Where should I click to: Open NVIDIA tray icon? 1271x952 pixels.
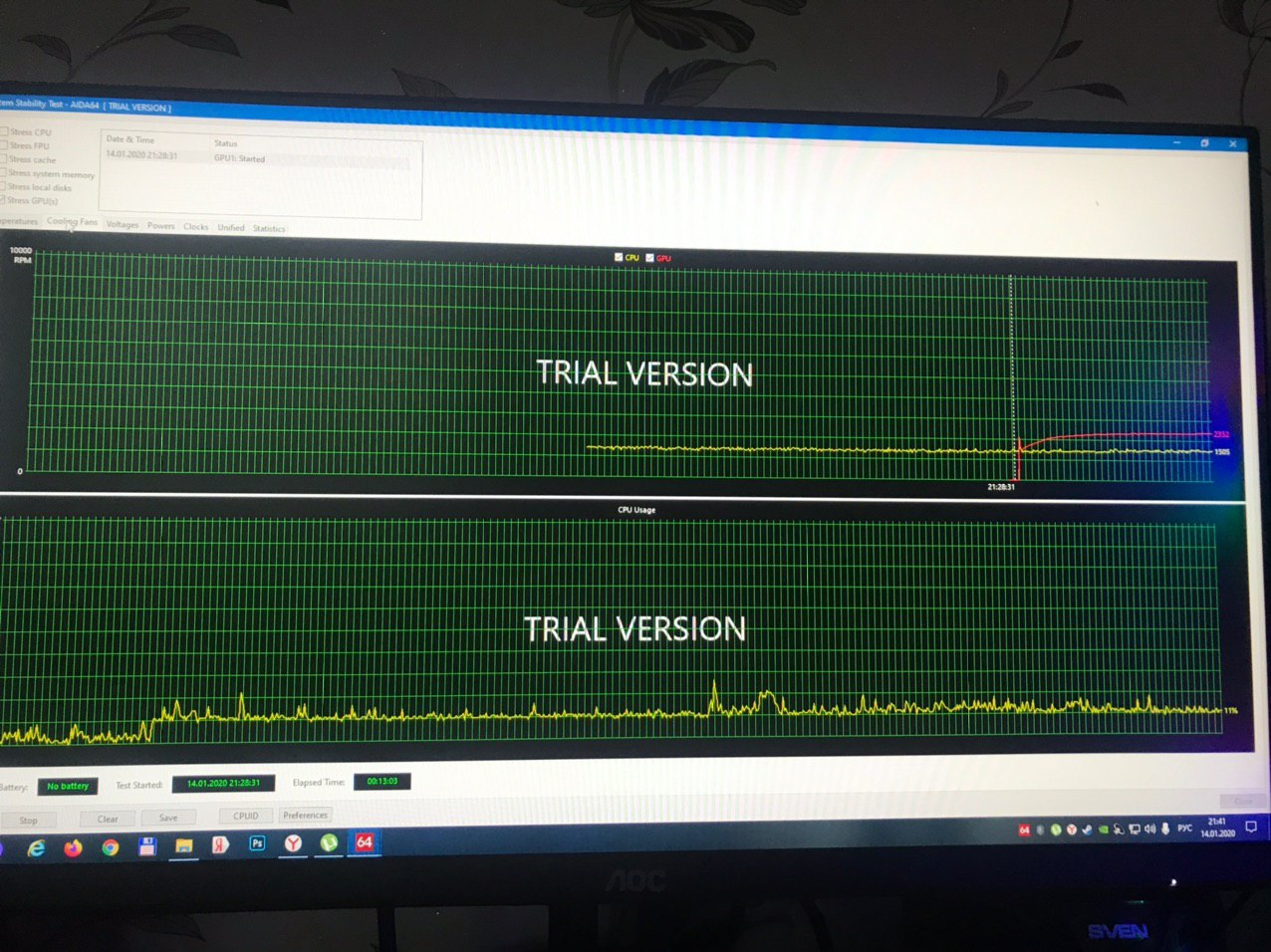[x=1103, y=830]
